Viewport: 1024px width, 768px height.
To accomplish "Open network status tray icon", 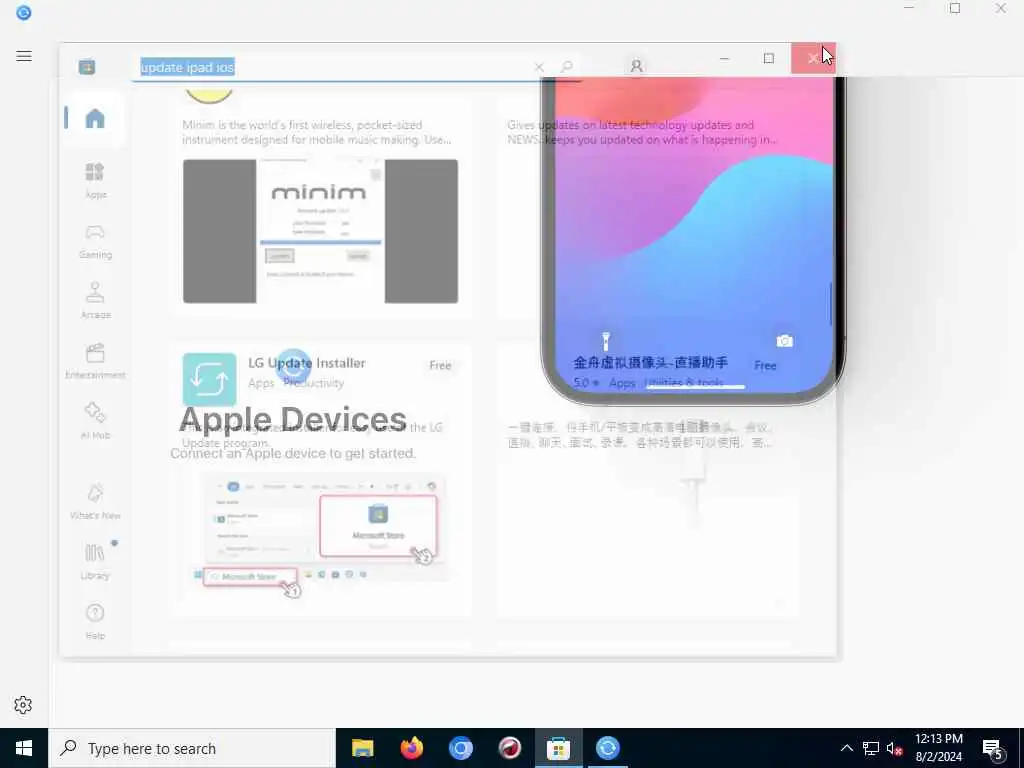I will (x=871, y=748).
